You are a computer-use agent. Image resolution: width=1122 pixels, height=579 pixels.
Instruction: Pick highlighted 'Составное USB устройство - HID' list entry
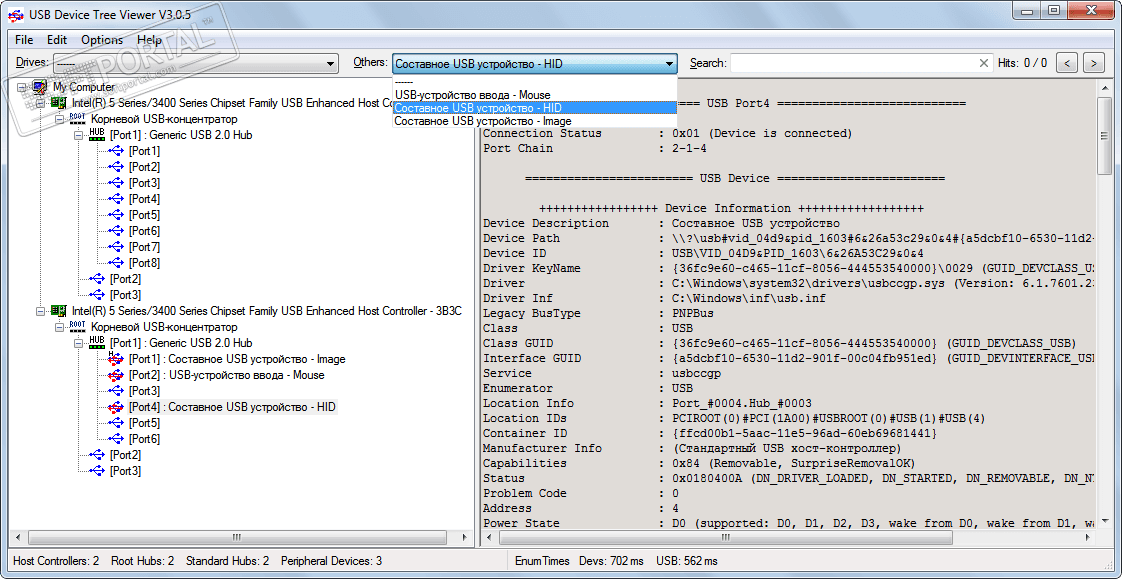[x=535, y=107]
